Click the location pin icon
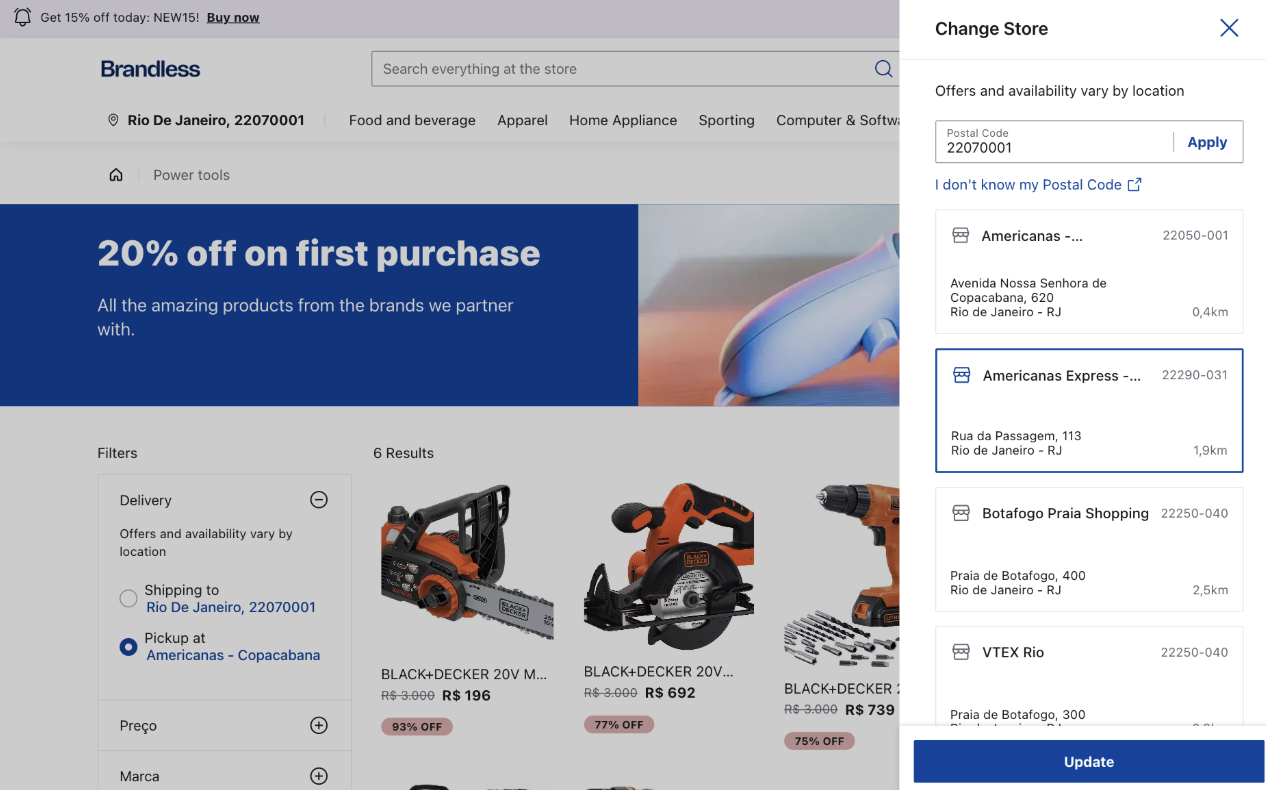 click(113, 120)
